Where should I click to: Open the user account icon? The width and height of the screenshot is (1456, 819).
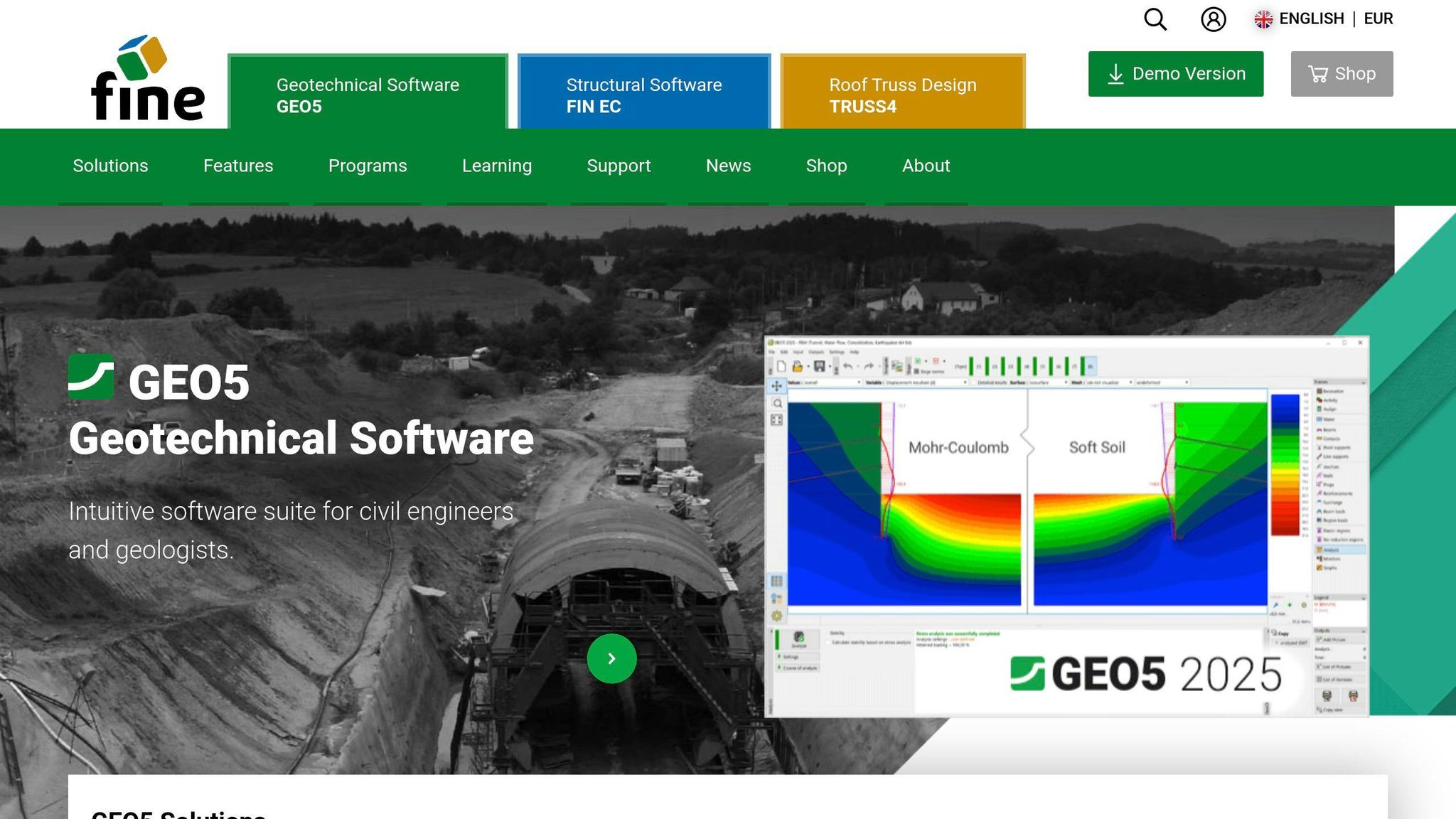click(x=1214, y=19)
